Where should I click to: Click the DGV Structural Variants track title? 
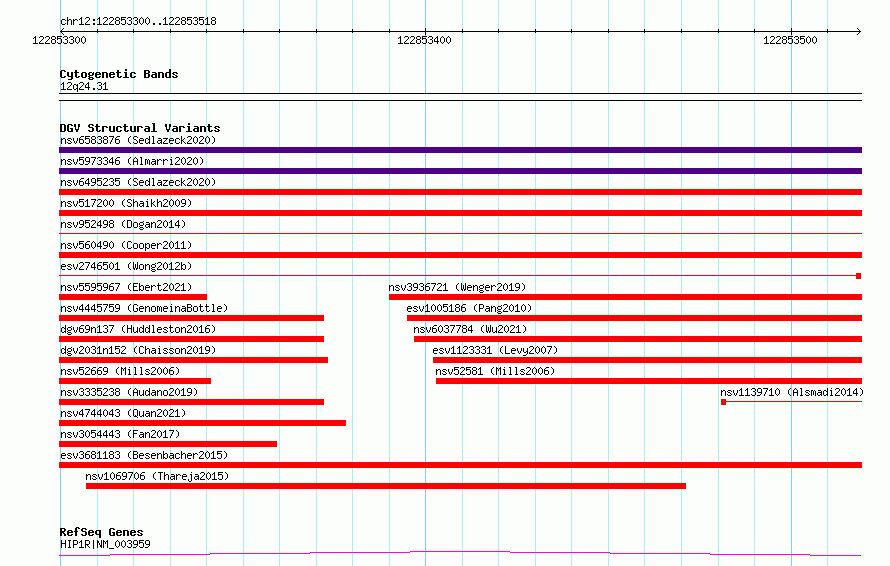click(x=140, y=128)
